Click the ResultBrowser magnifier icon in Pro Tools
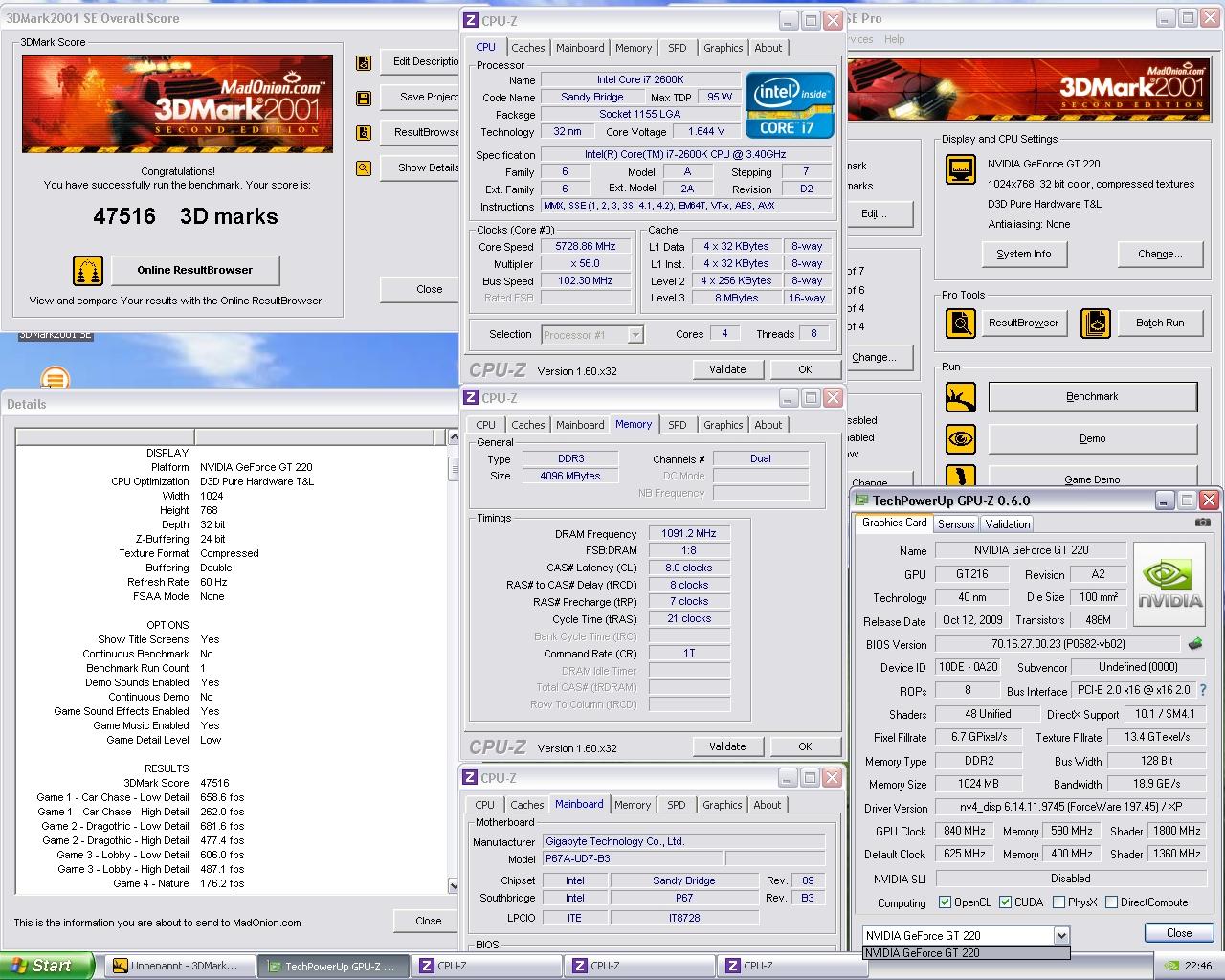 [960, 323]
